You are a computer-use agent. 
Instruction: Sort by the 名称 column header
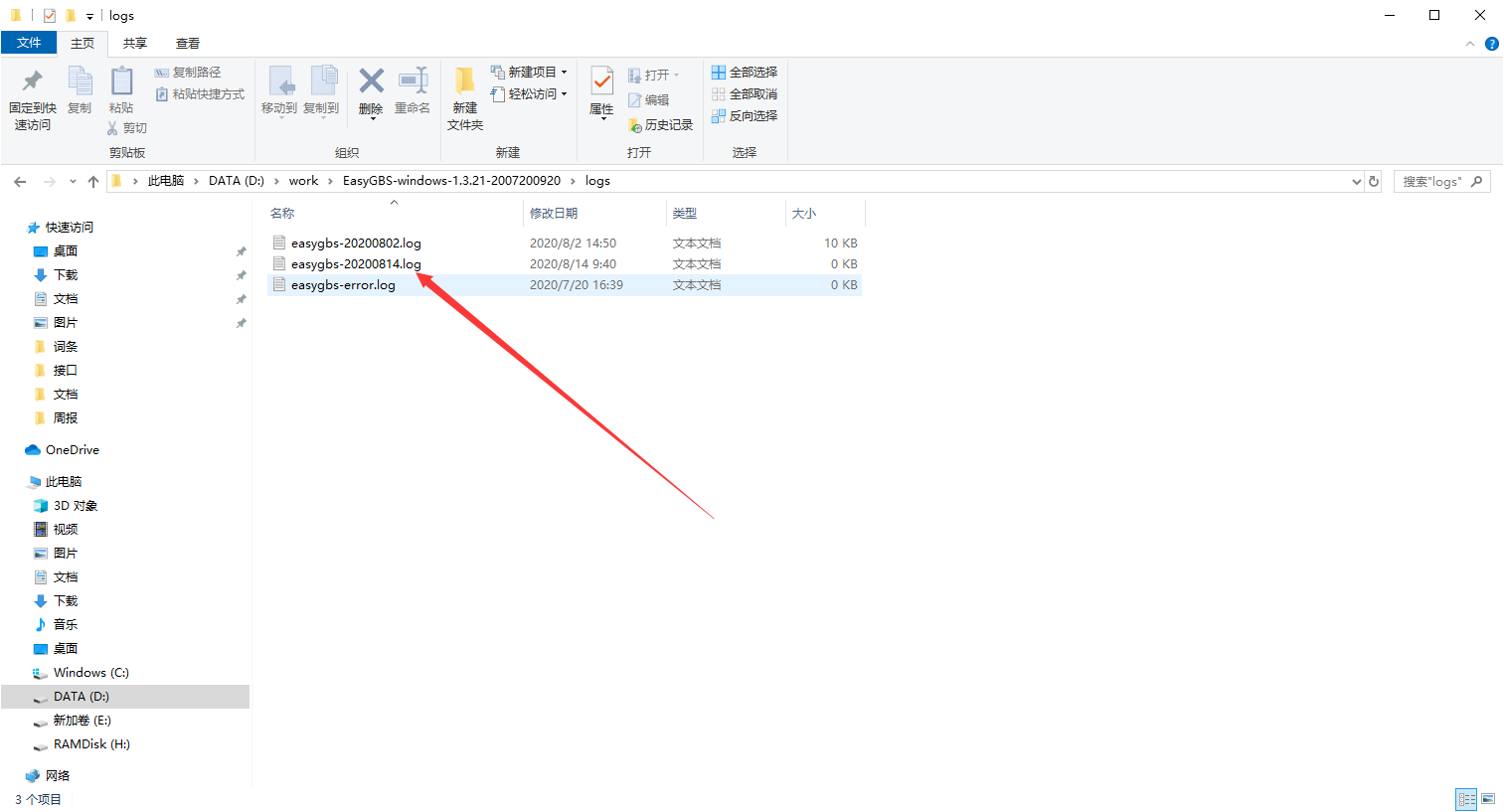pos(394,214)
